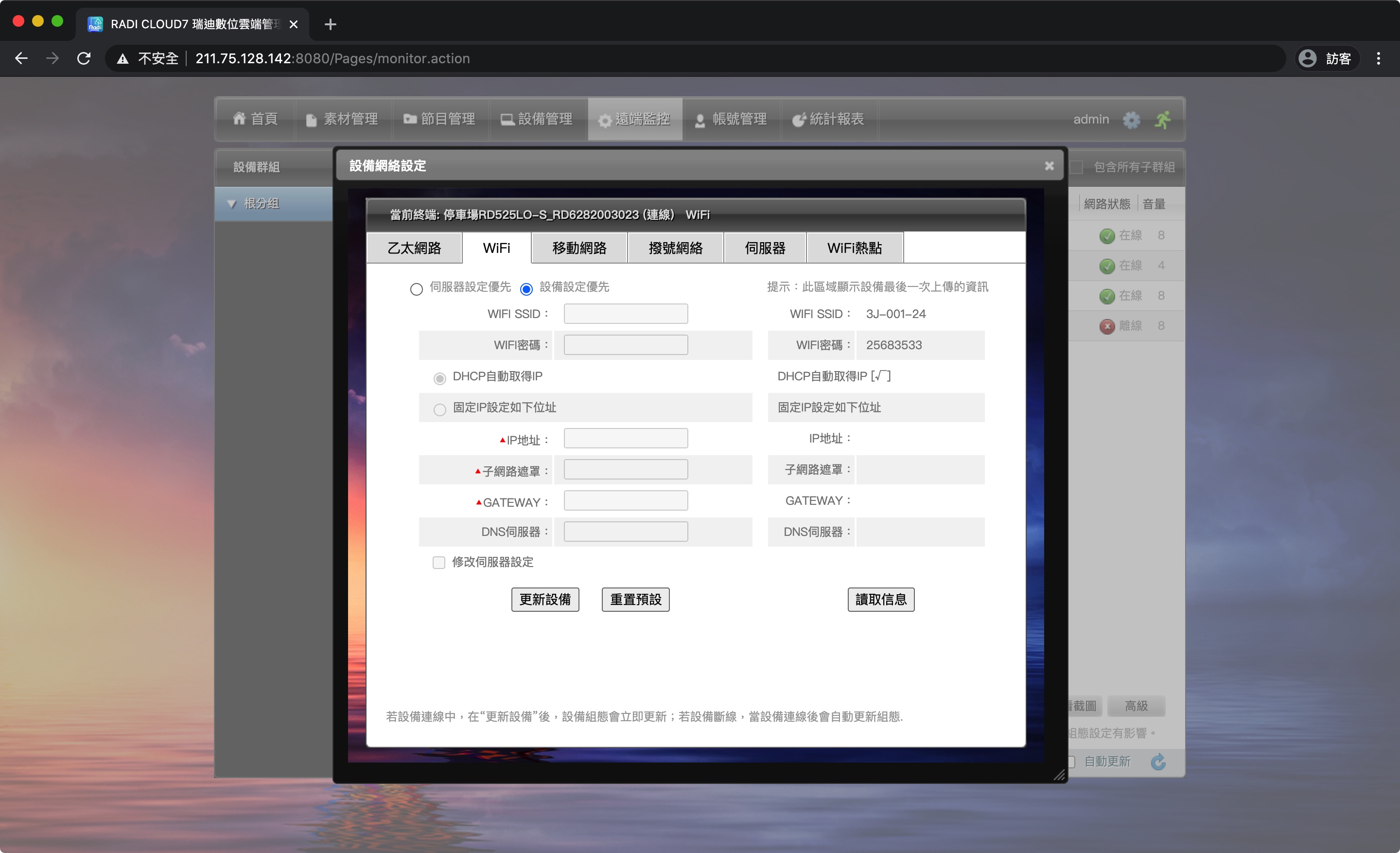The image size is (1400, 853).
Task: Toggle the 包含所有子群組 checkbox
Action: pos(1076,167)
